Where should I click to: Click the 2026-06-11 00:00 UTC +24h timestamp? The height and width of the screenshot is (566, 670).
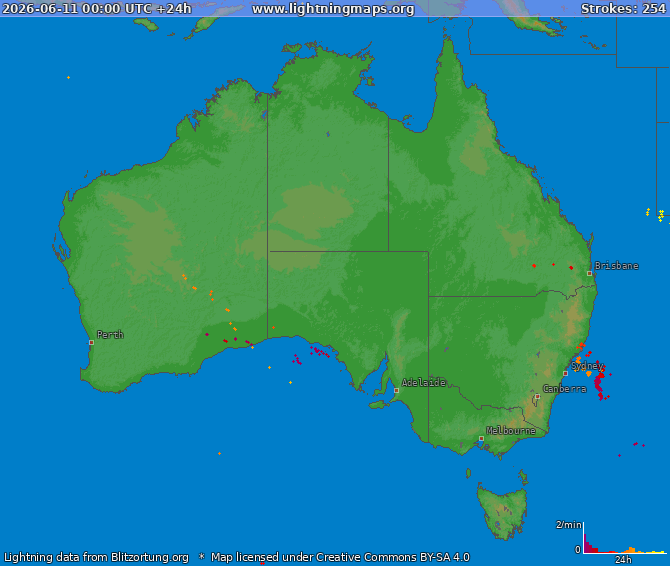[x=97, y=9]
